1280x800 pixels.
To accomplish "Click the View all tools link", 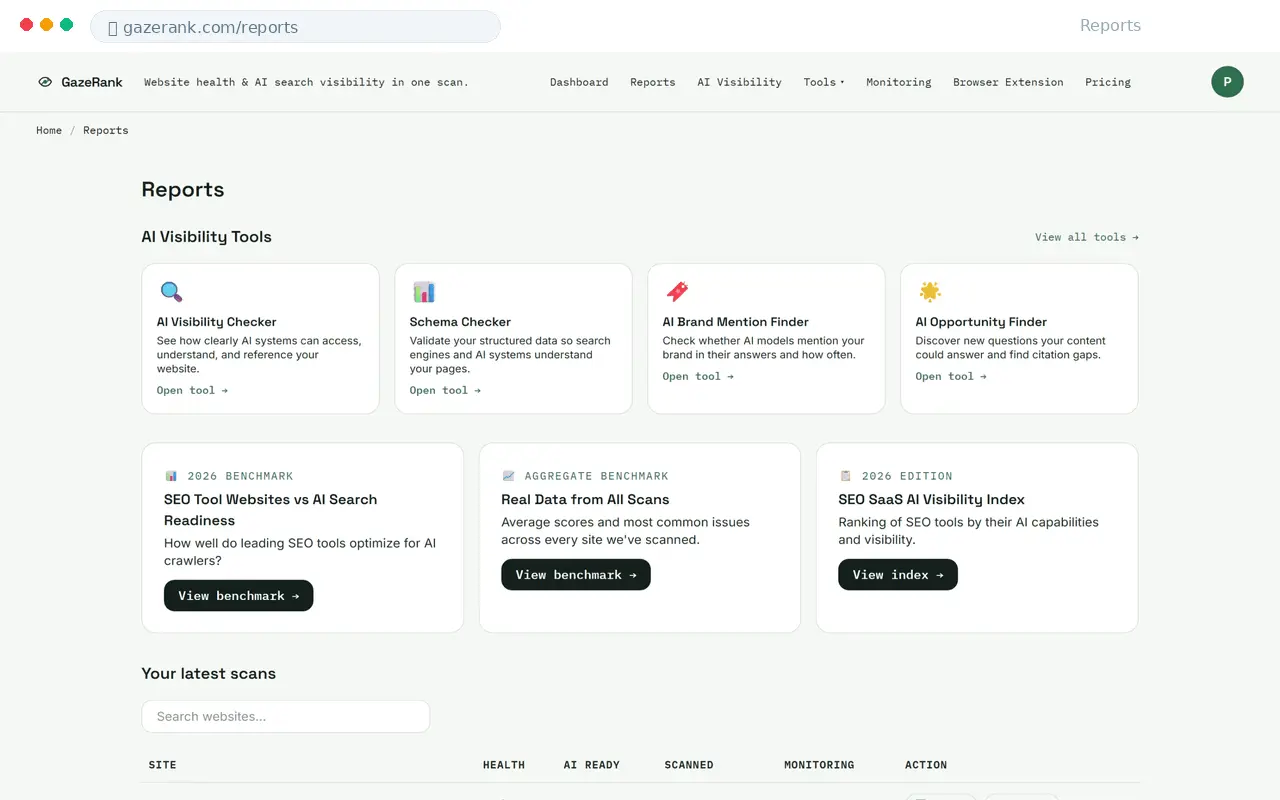I will [x=1087, y=237].
